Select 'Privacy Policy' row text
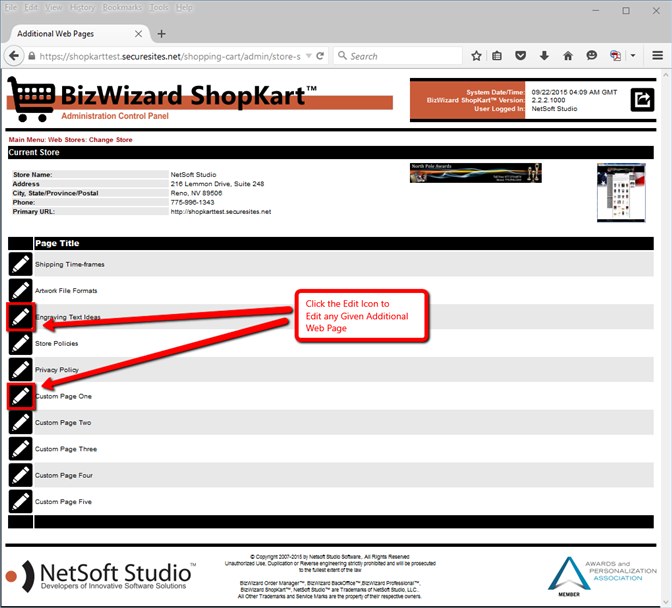This screenshot has height=608, width=672. [57, 370]
